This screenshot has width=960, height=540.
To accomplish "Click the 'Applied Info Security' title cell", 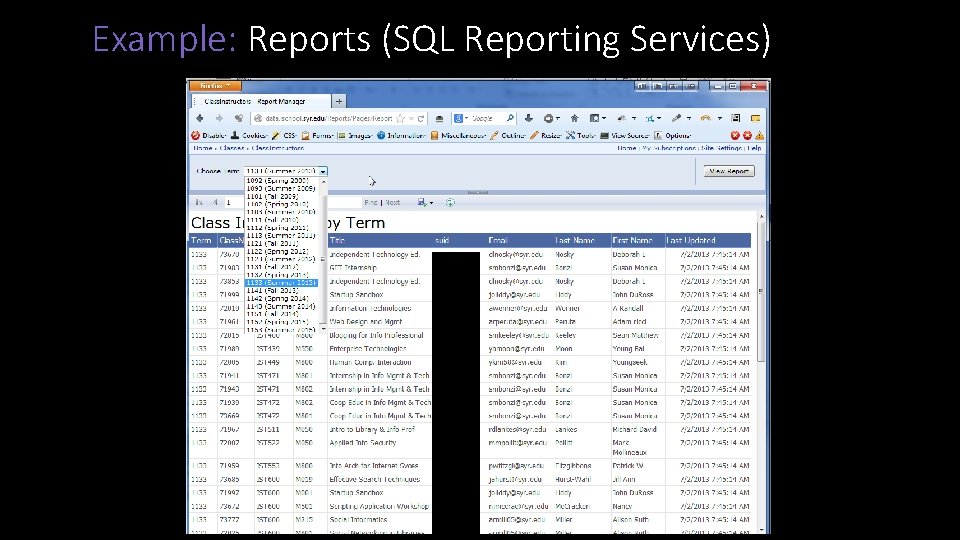I will 362,443.
